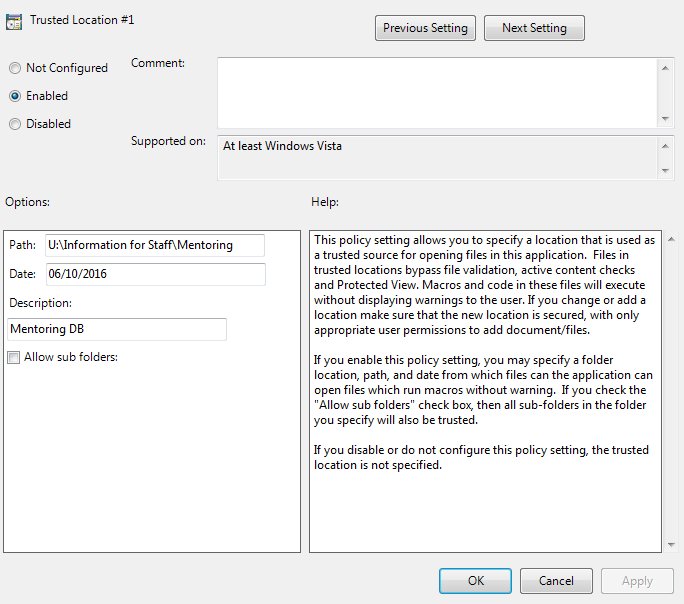Click the Supported on scroll up arrow
Viewport: 684px width, 604px height.
[665, 145]
